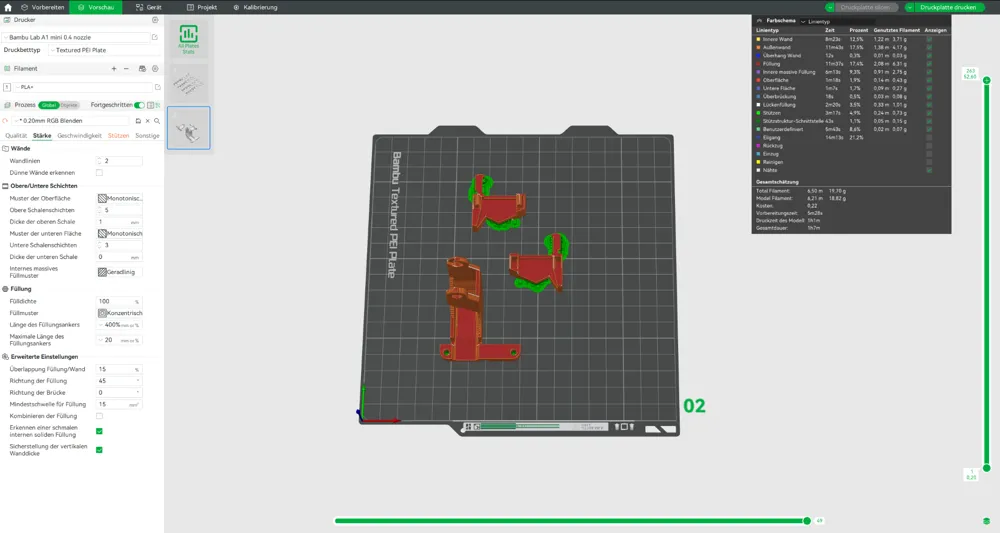Image resolution: width=1000 pixels, height=533 pixels.
Task: Select second plate thumbnail in plate list
Action: pyautogui.click(x=189, y=128)
